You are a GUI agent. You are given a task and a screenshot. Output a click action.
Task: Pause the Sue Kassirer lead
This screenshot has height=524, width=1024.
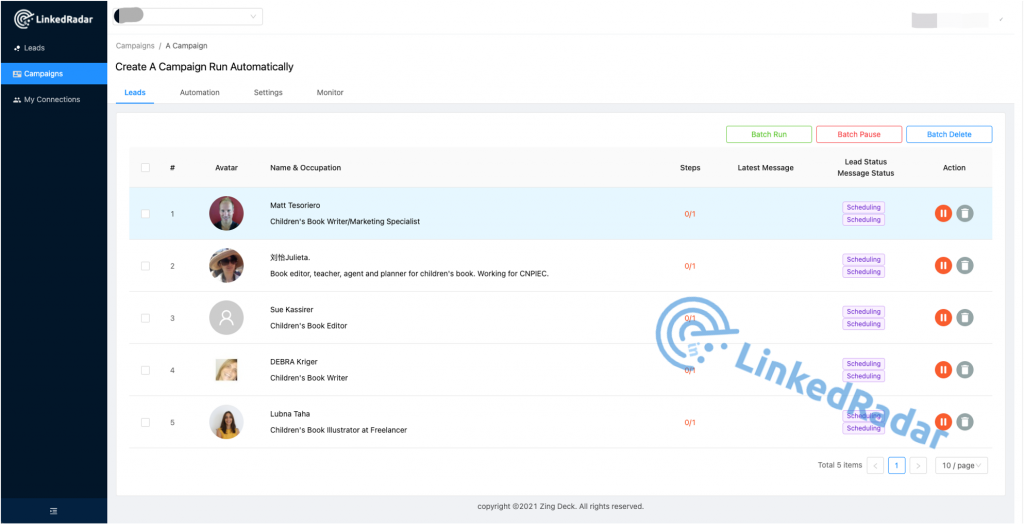click(x=943, y=318)
